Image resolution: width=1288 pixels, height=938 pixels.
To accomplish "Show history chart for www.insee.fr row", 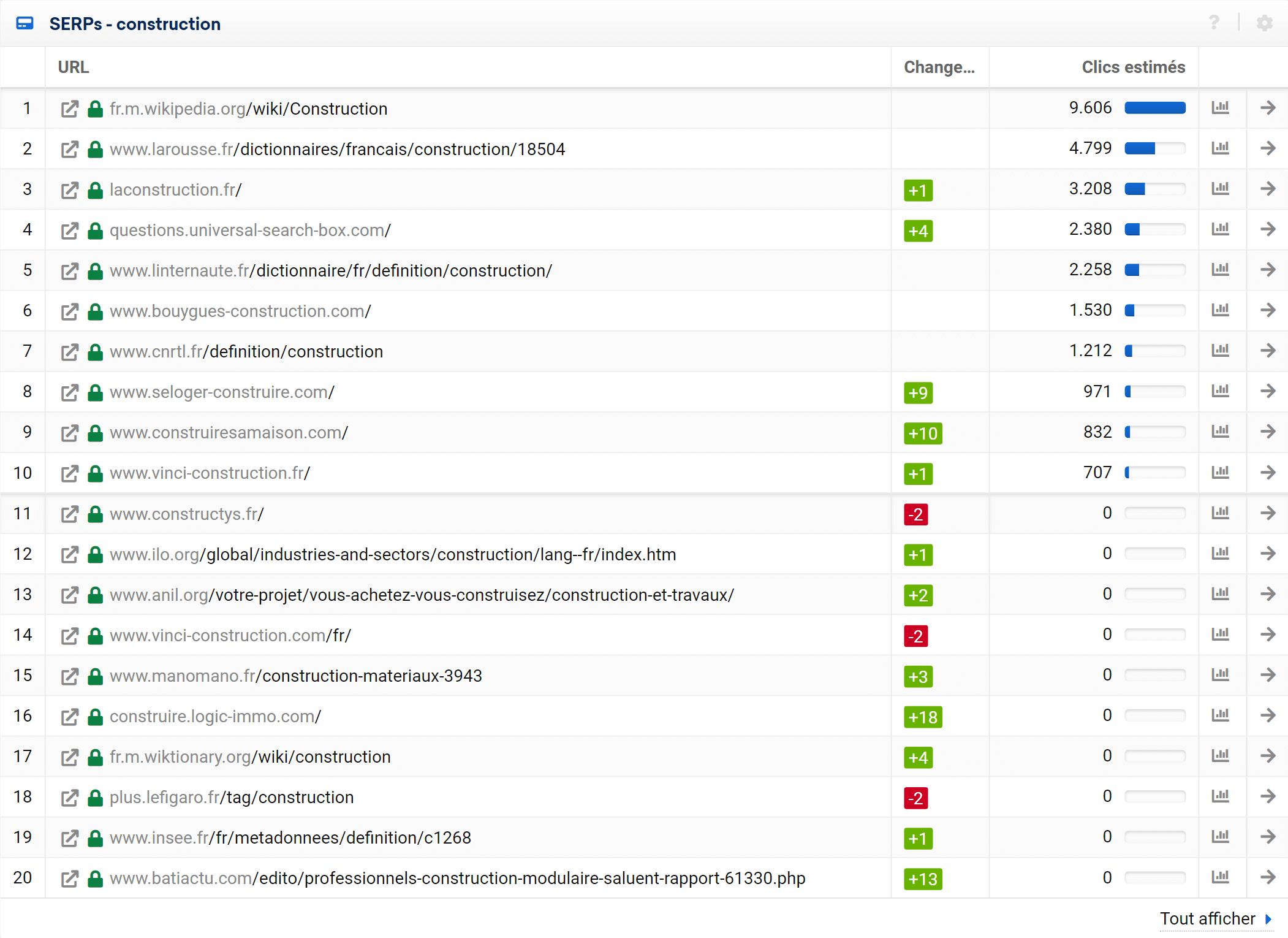I will point(1221,836).
